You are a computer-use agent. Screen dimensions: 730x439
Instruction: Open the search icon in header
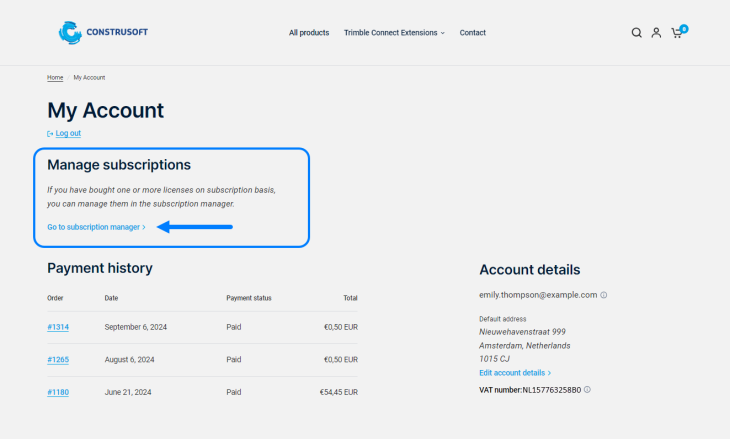tap(636, 33)
